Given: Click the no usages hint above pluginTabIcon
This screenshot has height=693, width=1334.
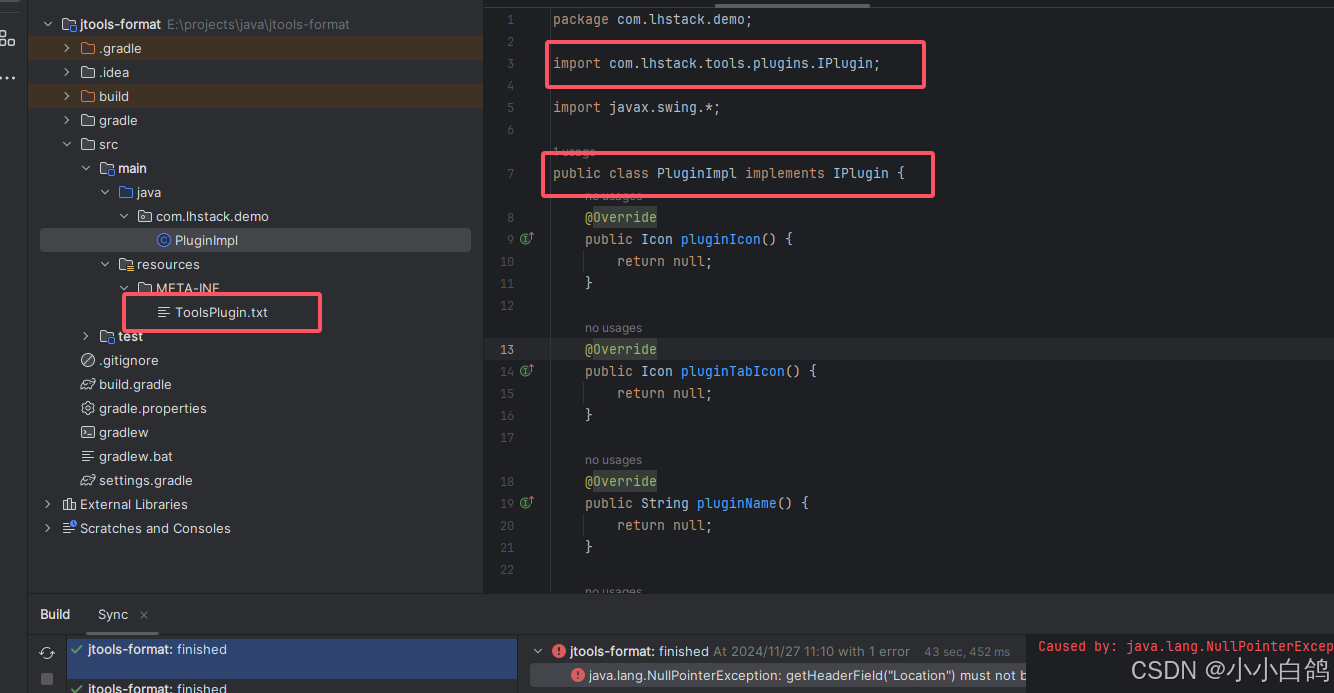Looking at the screenshot, I should (613, 328).
